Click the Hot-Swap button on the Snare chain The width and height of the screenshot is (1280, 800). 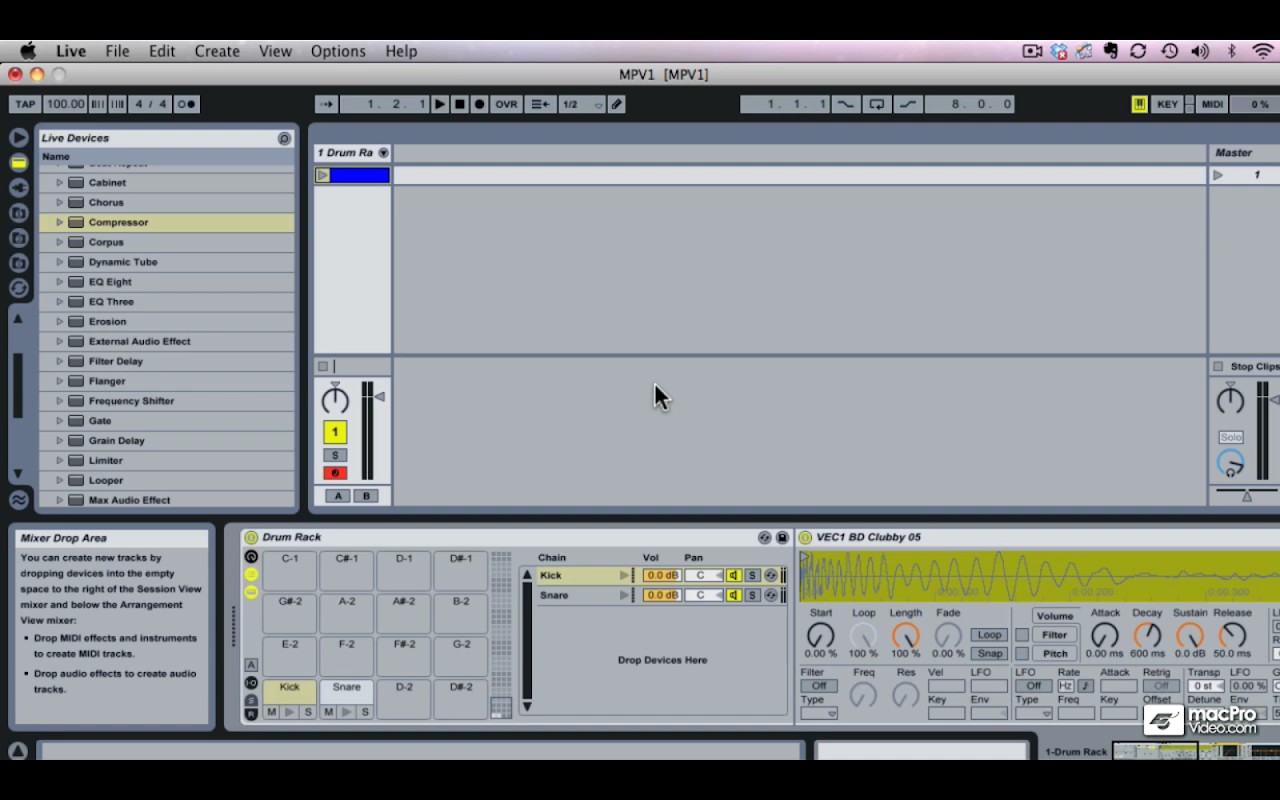tap(770, 595)
